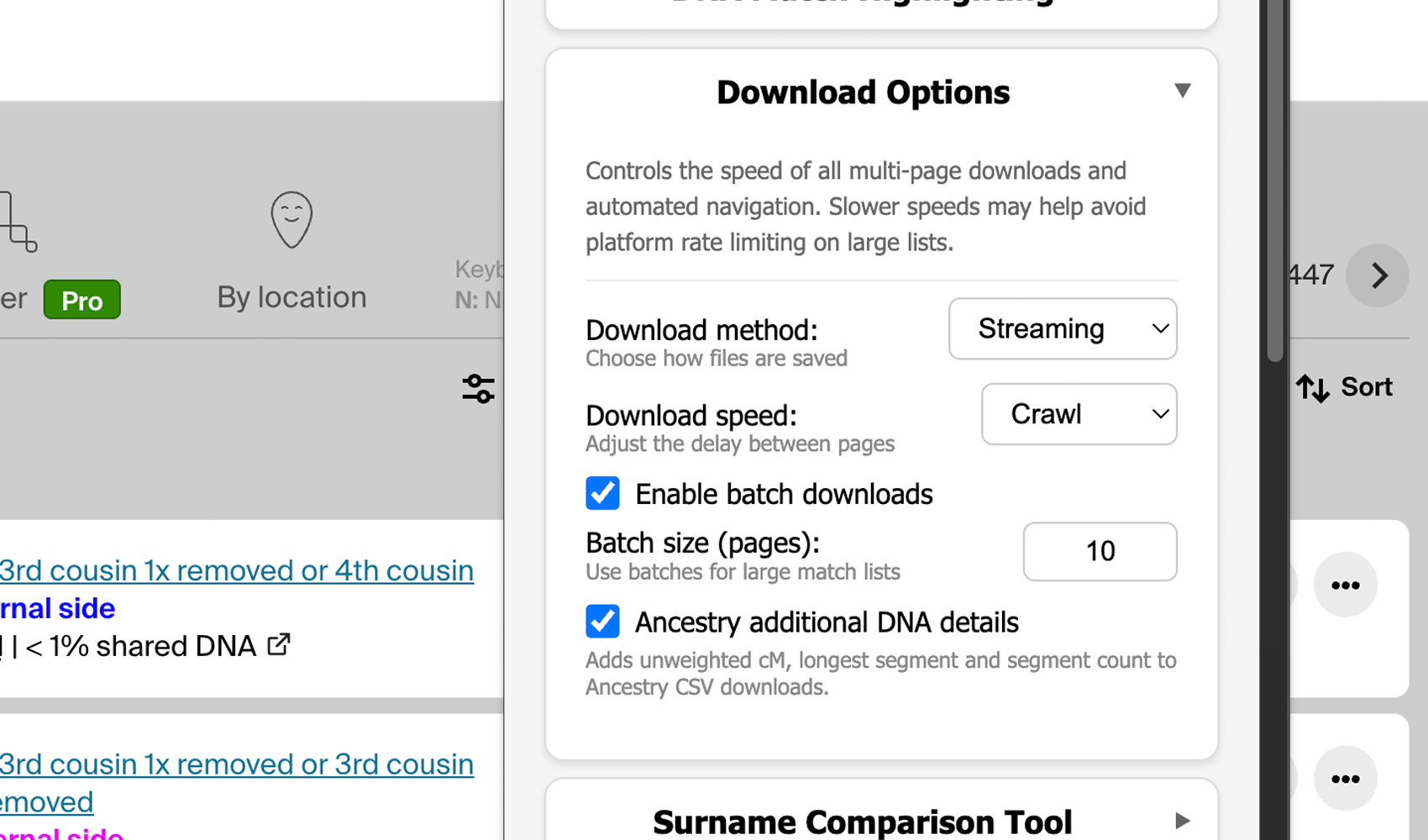Uncheck Ancestry additional DNA details
This screenshot has height=840, width=1428.
coord(602,622)
